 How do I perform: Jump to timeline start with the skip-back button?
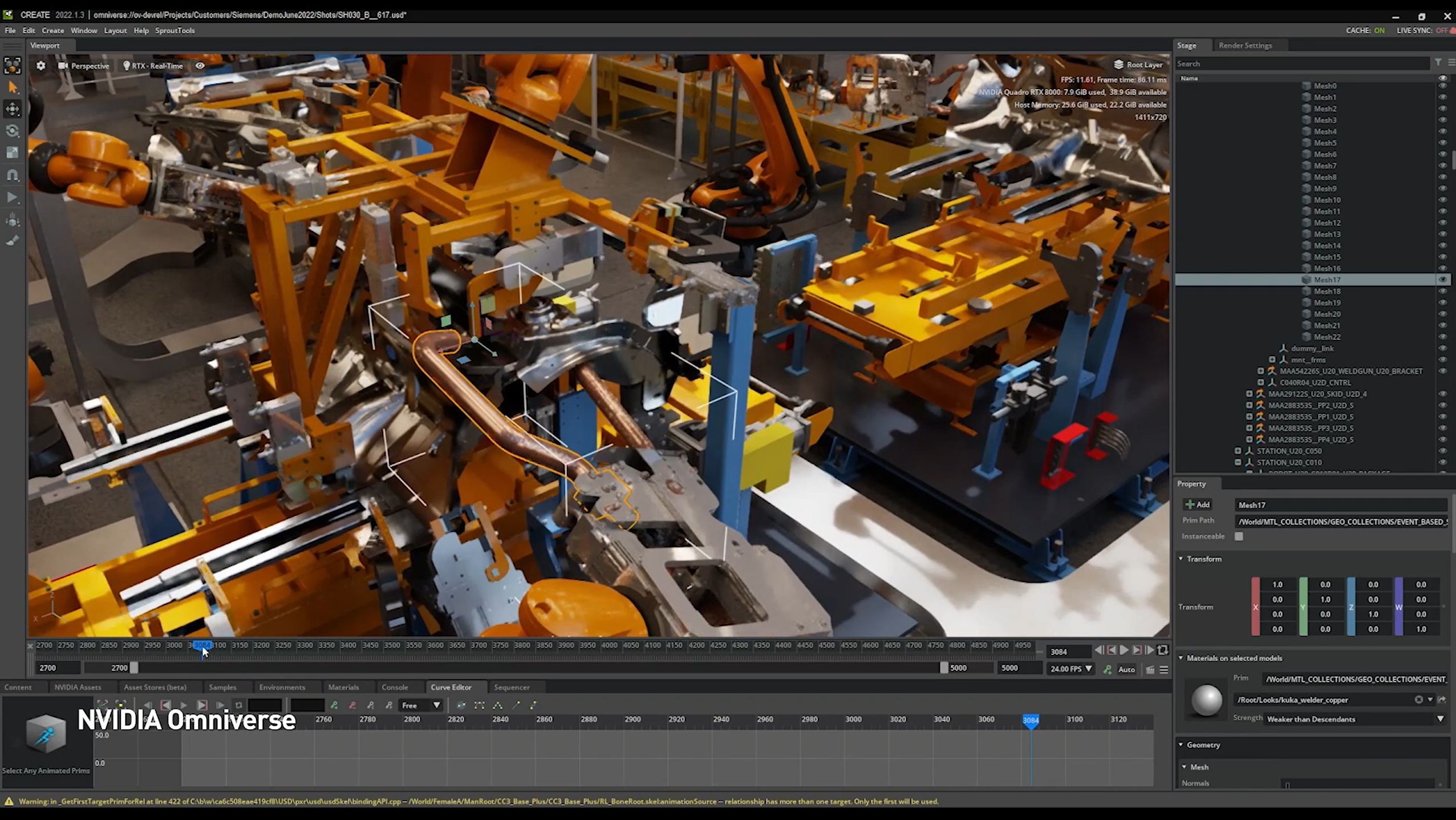point(1098,650)
